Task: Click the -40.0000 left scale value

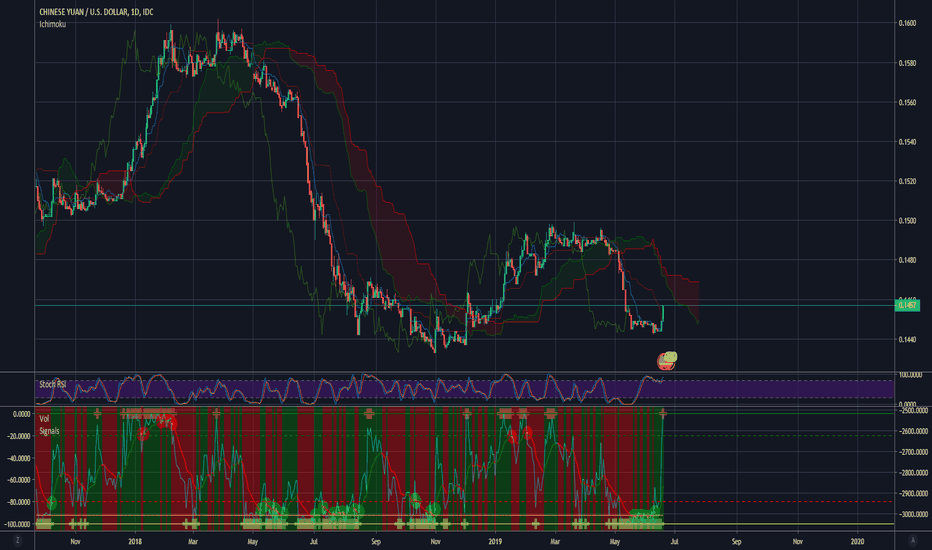Action: 18,458
